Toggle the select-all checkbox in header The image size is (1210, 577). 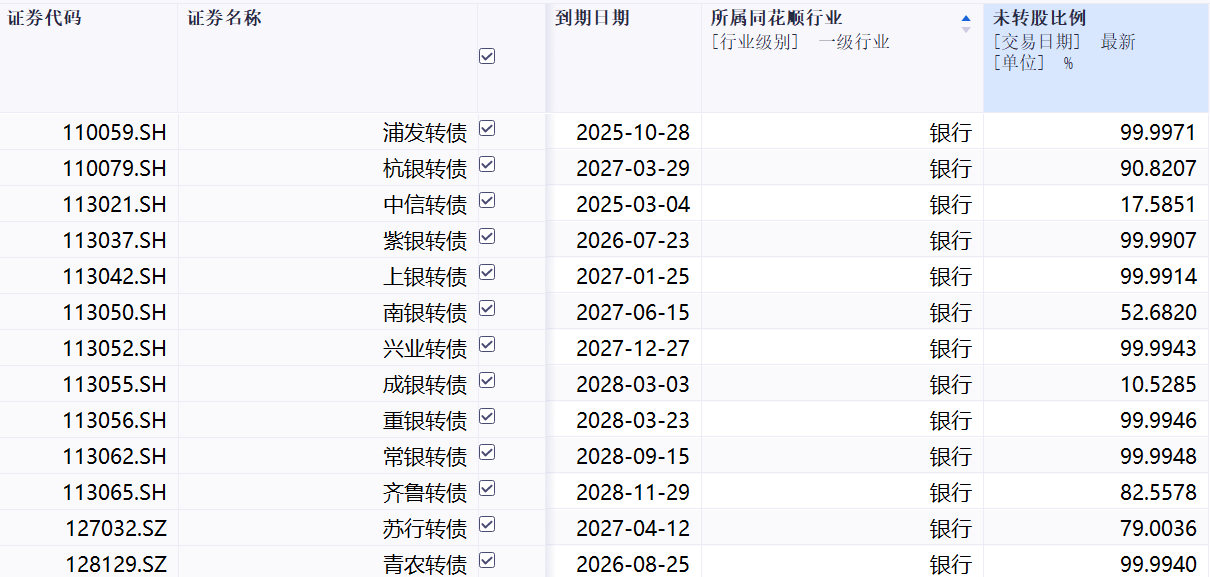coord(487,57)
